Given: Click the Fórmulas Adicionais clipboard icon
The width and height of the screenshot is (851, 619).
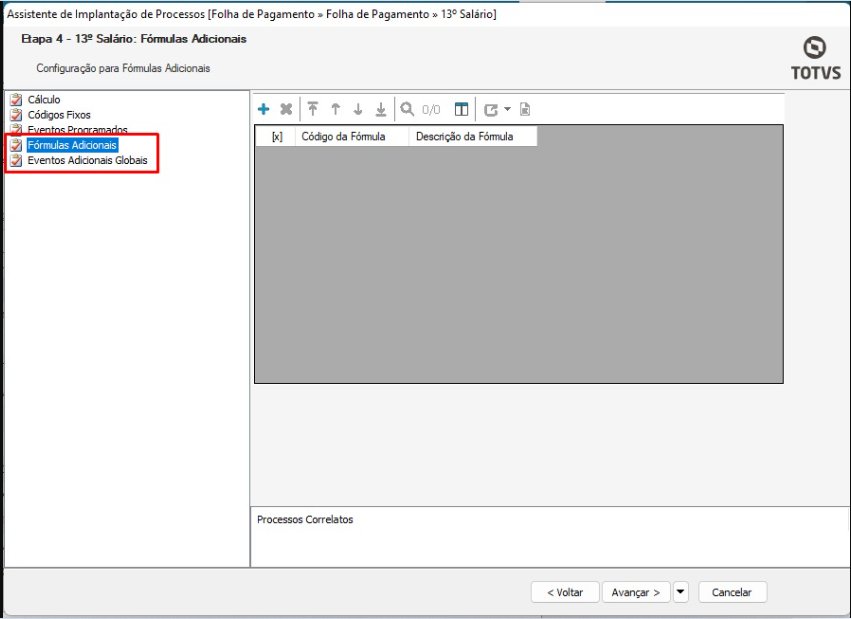Looking at the screenshot, I should point(16,145).
